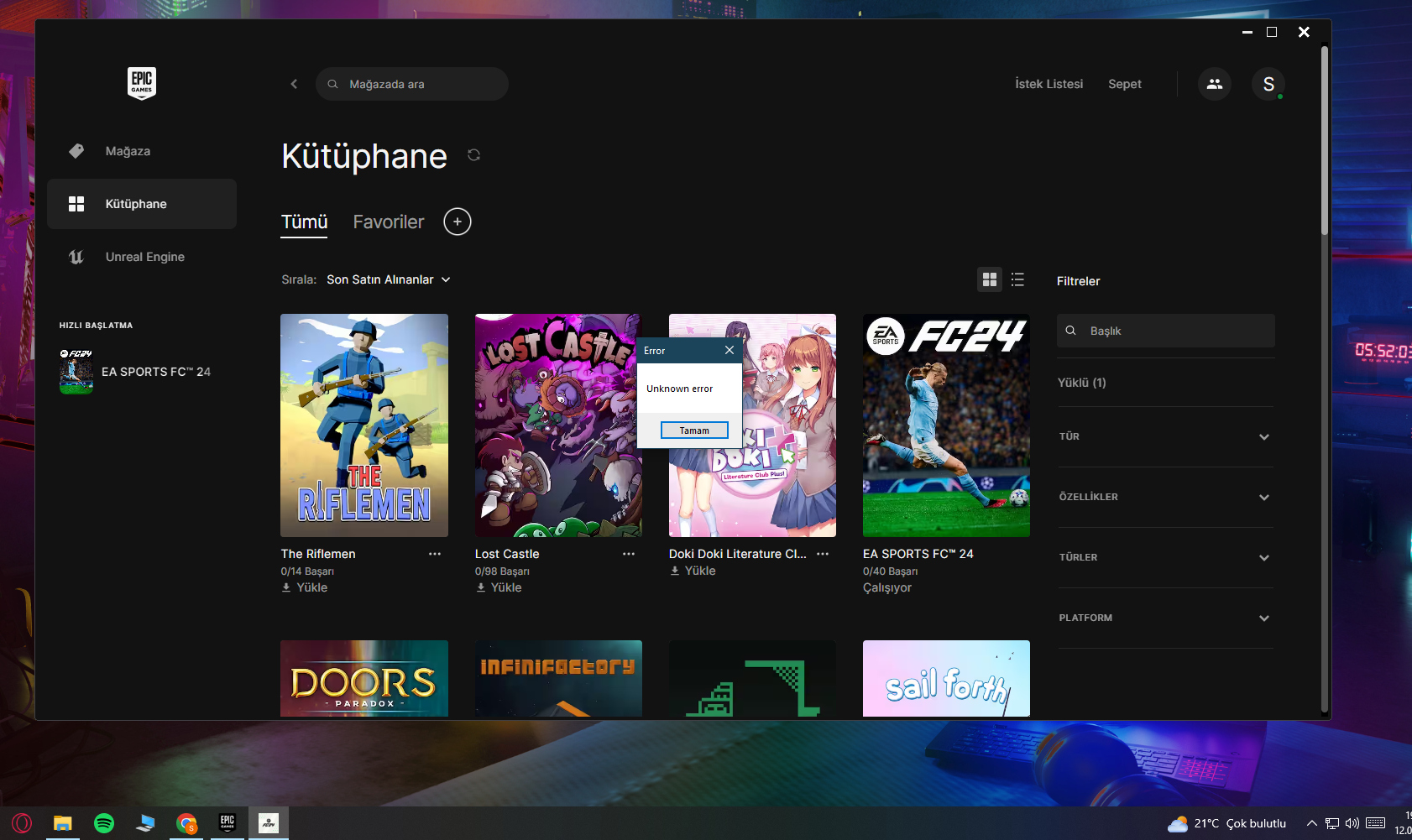The width and height of the screenshot is (1412, 840).
Task: Click the FC 24 taskbar icon
Action: pyautogui.click(x=269, y=823)
